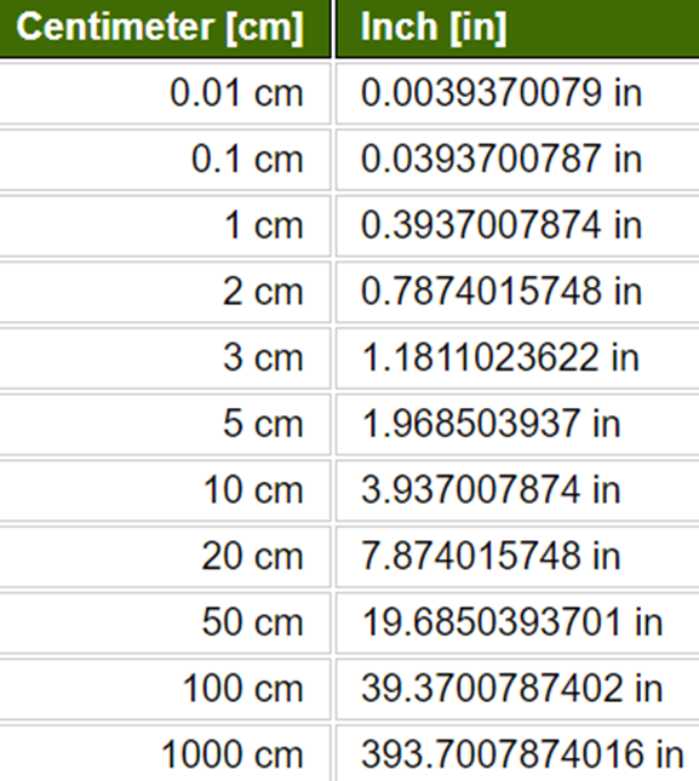The height and width of the screenshot is (781, 699).
Task: Pick the "0.7874015748 in" value
Action: [x=501, y=291]
